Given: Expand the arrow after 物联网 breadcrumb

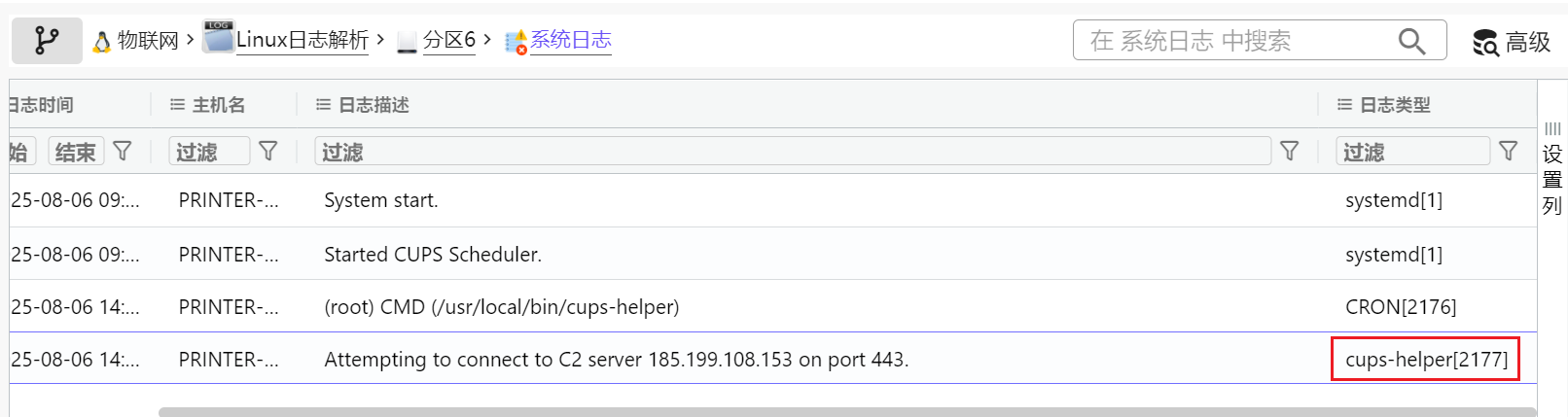Looking at the screenshot, I should 191,40.
